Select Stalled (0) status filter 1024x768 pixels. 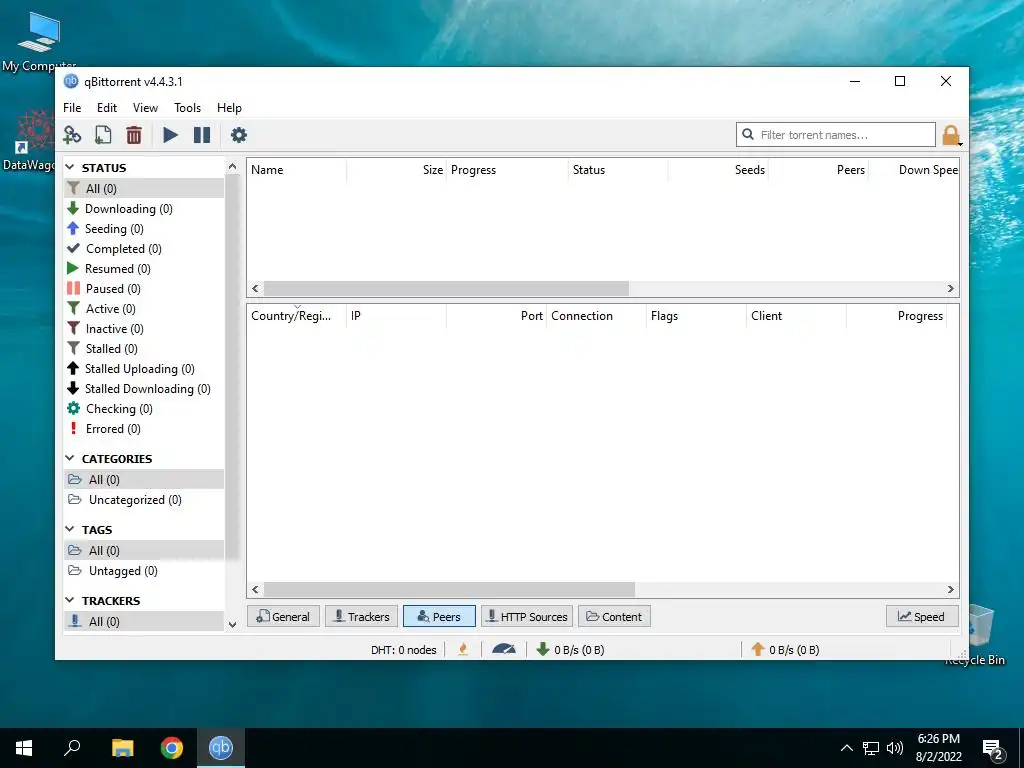[144, 349]
